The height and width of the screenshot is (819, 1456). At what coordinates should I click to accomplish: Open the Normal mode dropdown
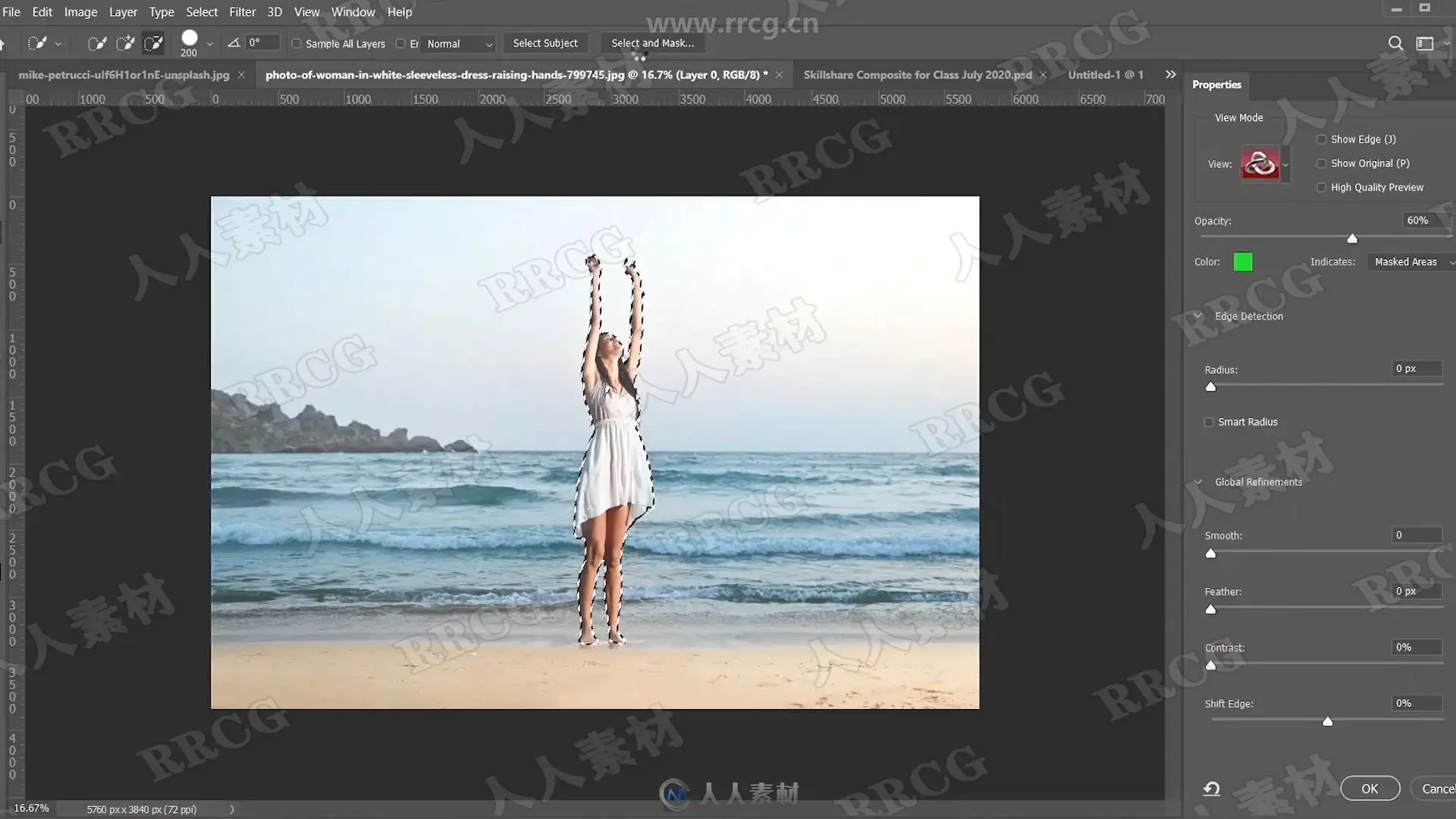pos(459,44)
